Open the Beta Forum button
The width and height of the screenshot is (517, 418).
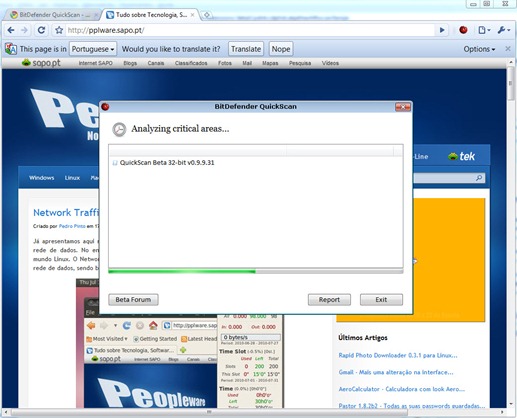click(133, 299)
